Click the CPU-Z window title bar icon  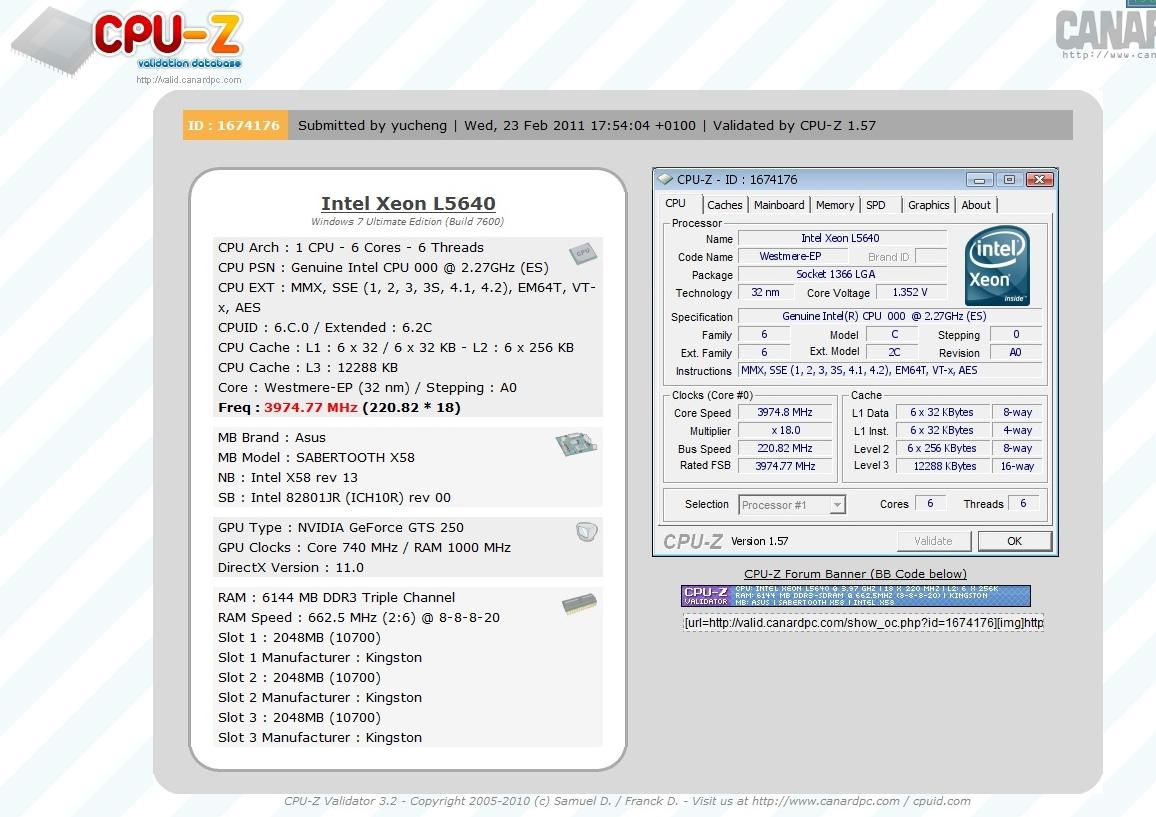pyautogui.click(x=665, y=179)
